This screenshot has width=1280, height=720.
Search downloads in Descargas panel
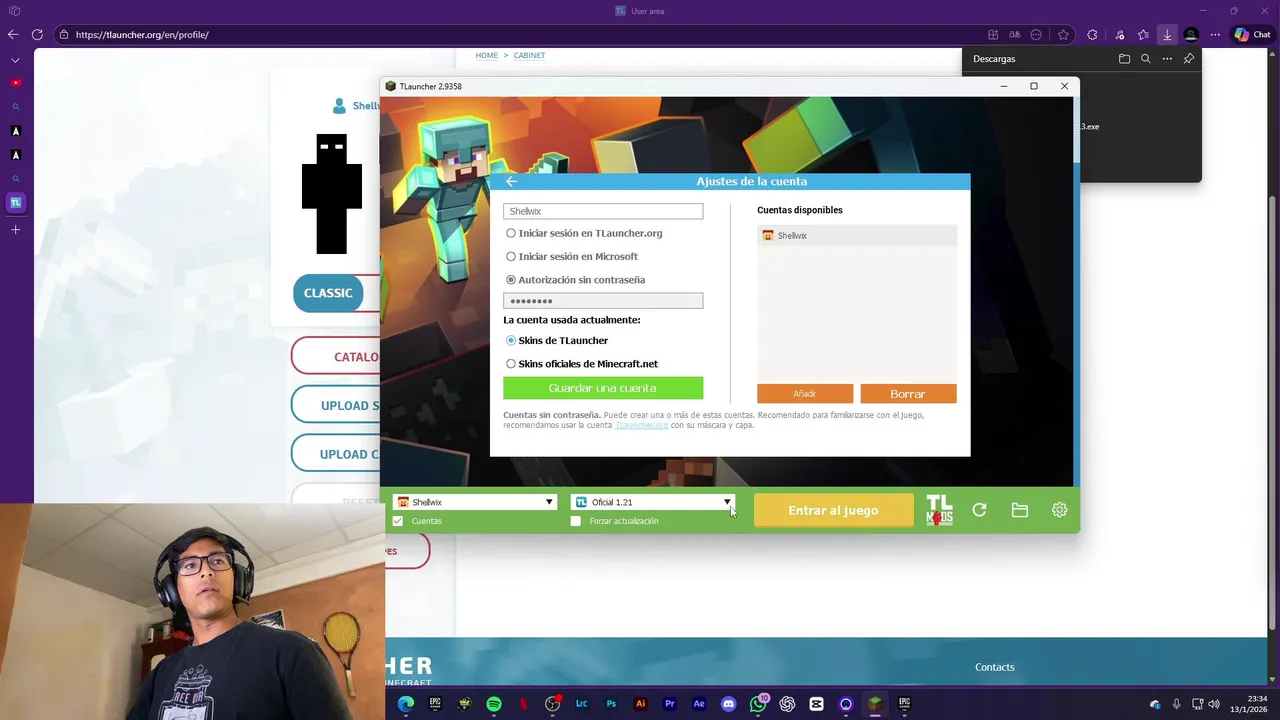1146,59
